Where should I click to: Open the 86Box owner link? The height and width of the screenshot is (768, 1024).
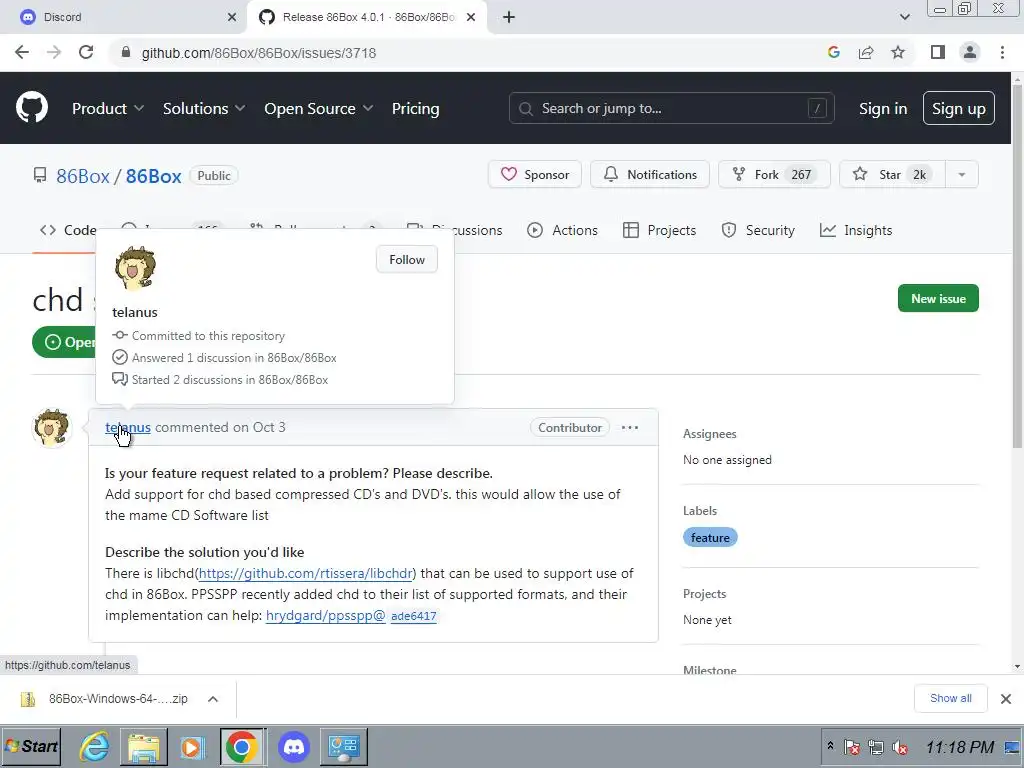[x=83, y=176]
